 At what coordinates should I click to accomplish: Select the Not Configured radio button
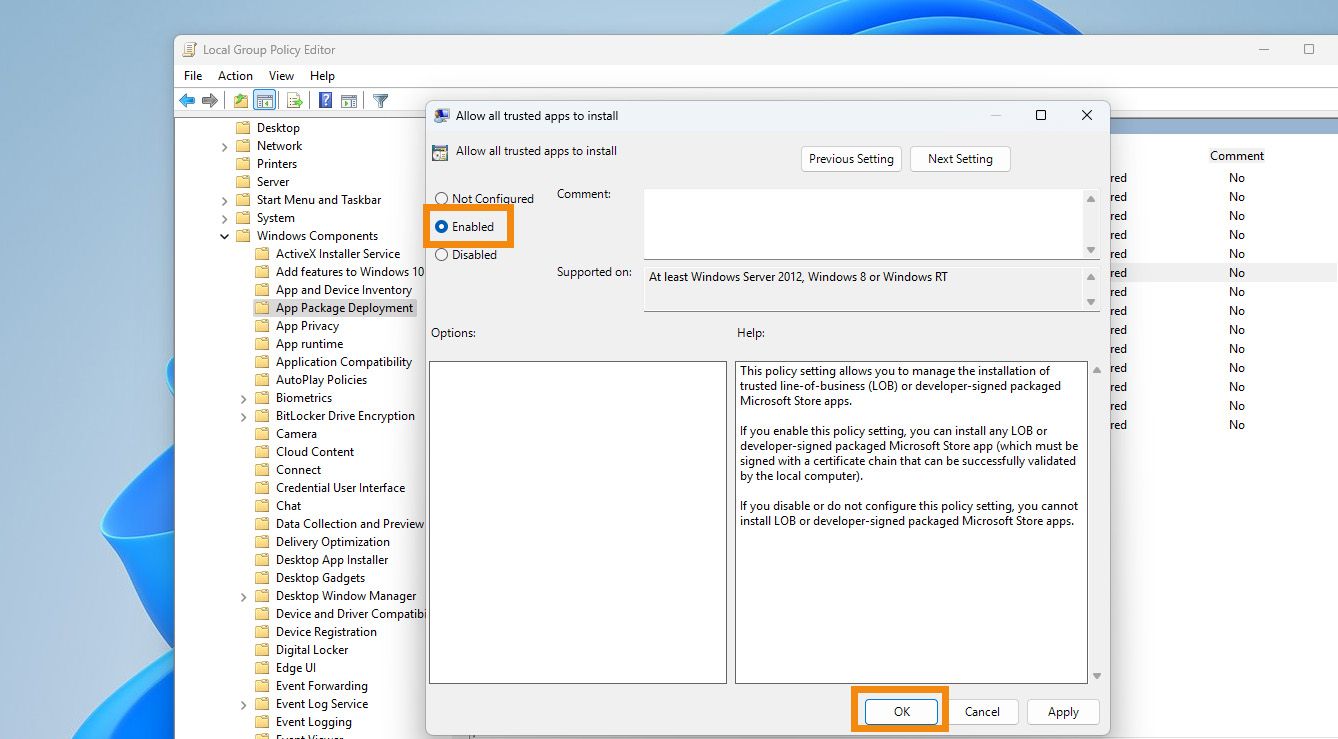pos(441,199)
